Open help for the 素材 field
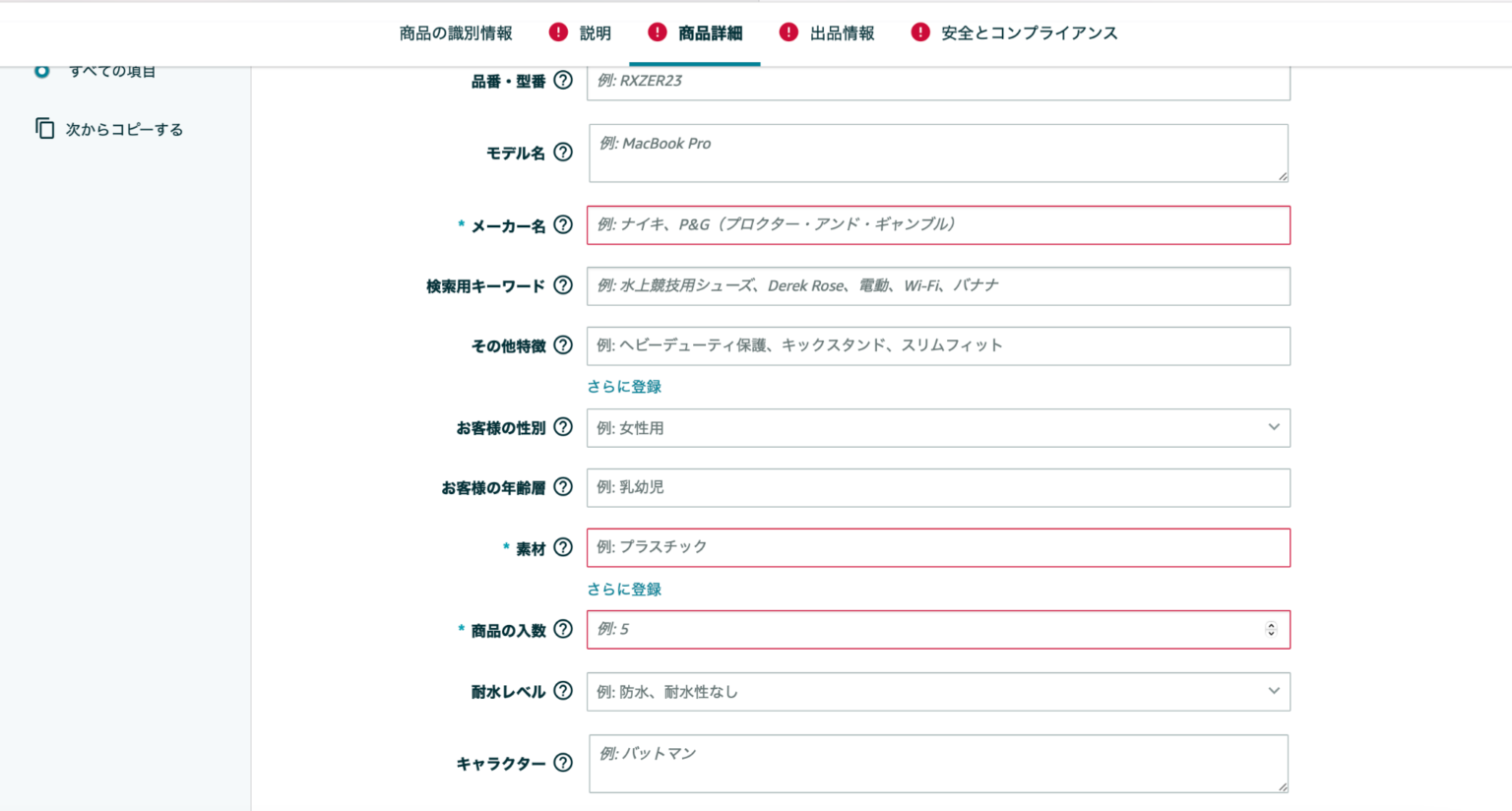 (561, 547)
